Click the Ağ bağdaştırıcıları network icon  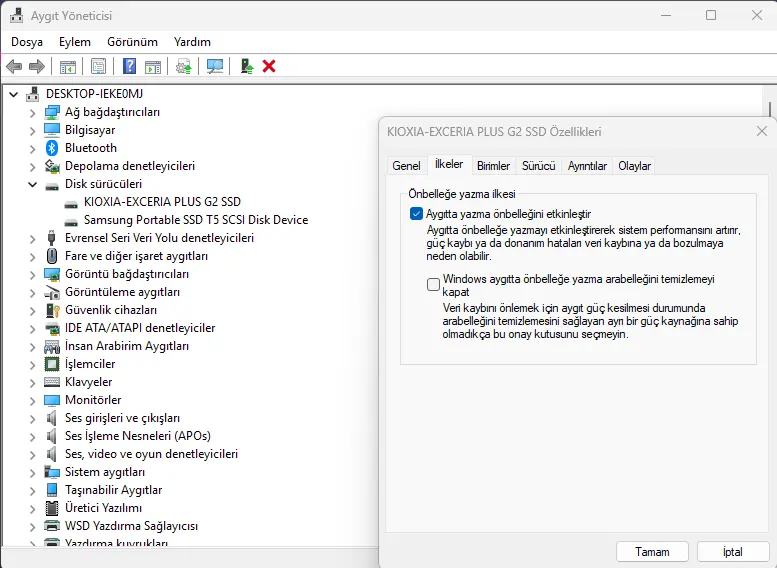[52, 112]
